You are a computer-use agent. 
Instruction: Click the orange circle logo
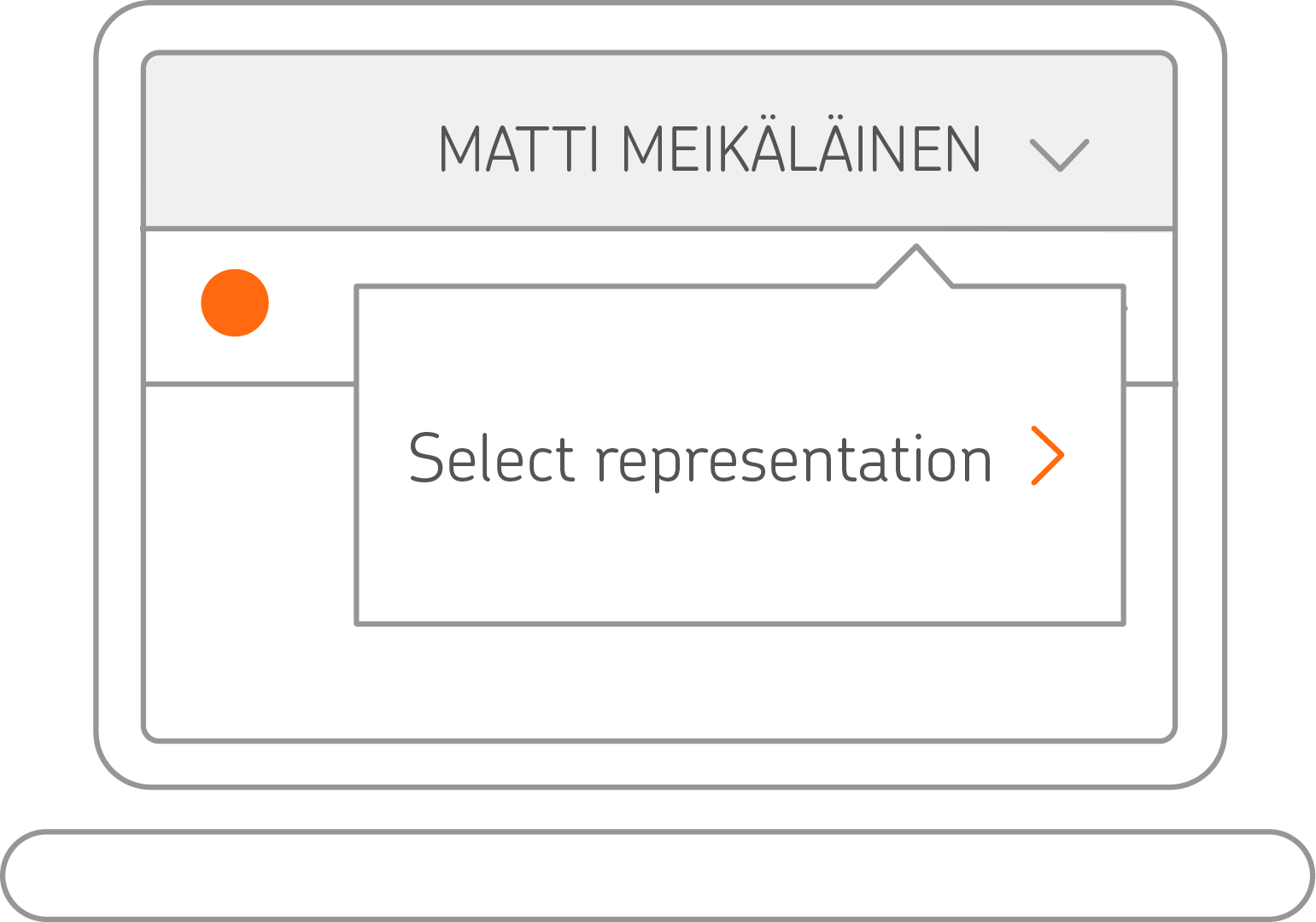click(235, 303)
